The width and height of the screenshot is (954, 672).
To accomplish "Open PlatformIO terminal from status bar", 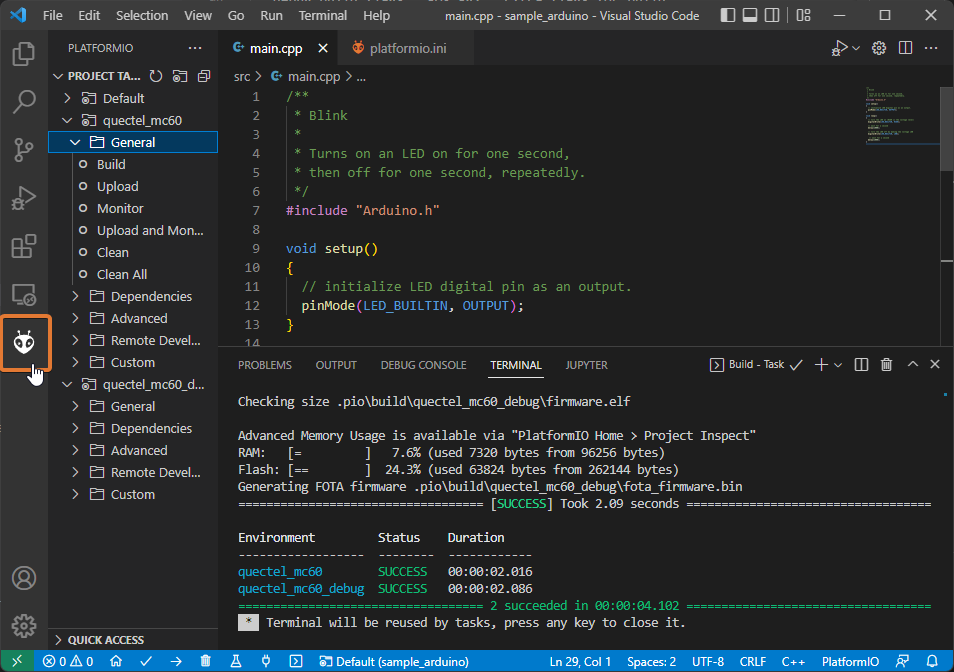I will coord(296,661).
